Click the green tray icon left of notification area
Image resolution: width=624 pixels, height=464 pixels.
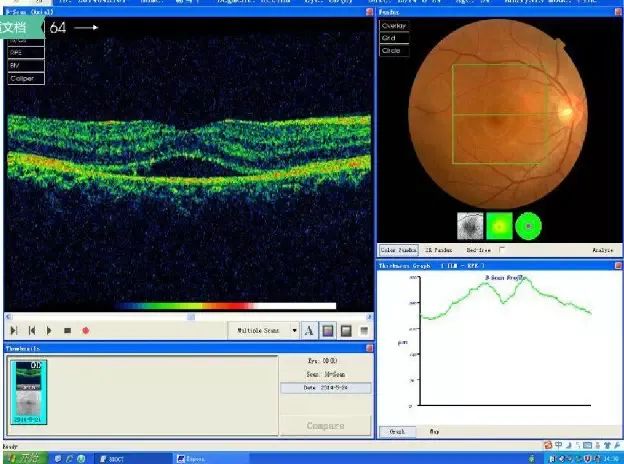532,459
